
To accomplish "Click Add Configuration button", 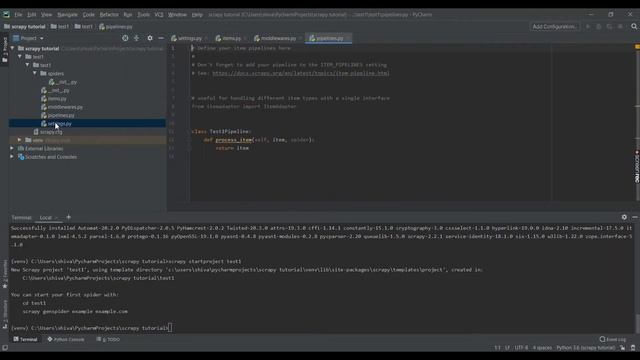I will 554,27.
